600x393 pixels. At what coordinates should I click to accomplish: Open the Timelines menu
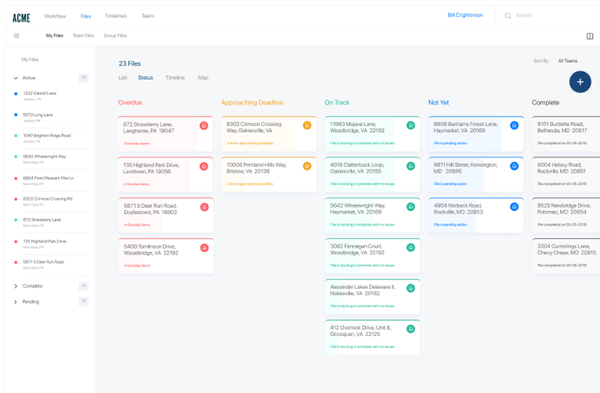point(116,16)
